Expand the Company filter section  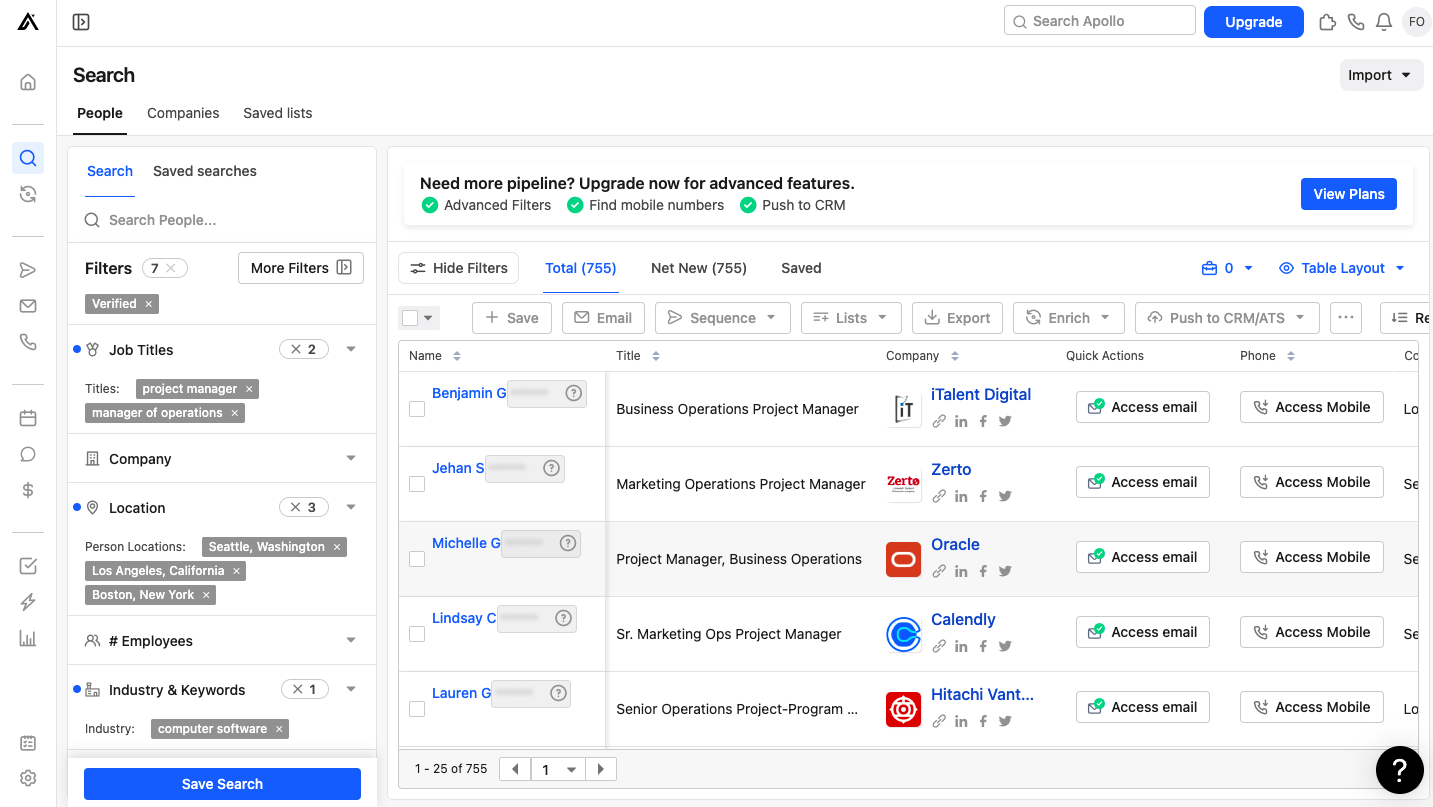350,459
